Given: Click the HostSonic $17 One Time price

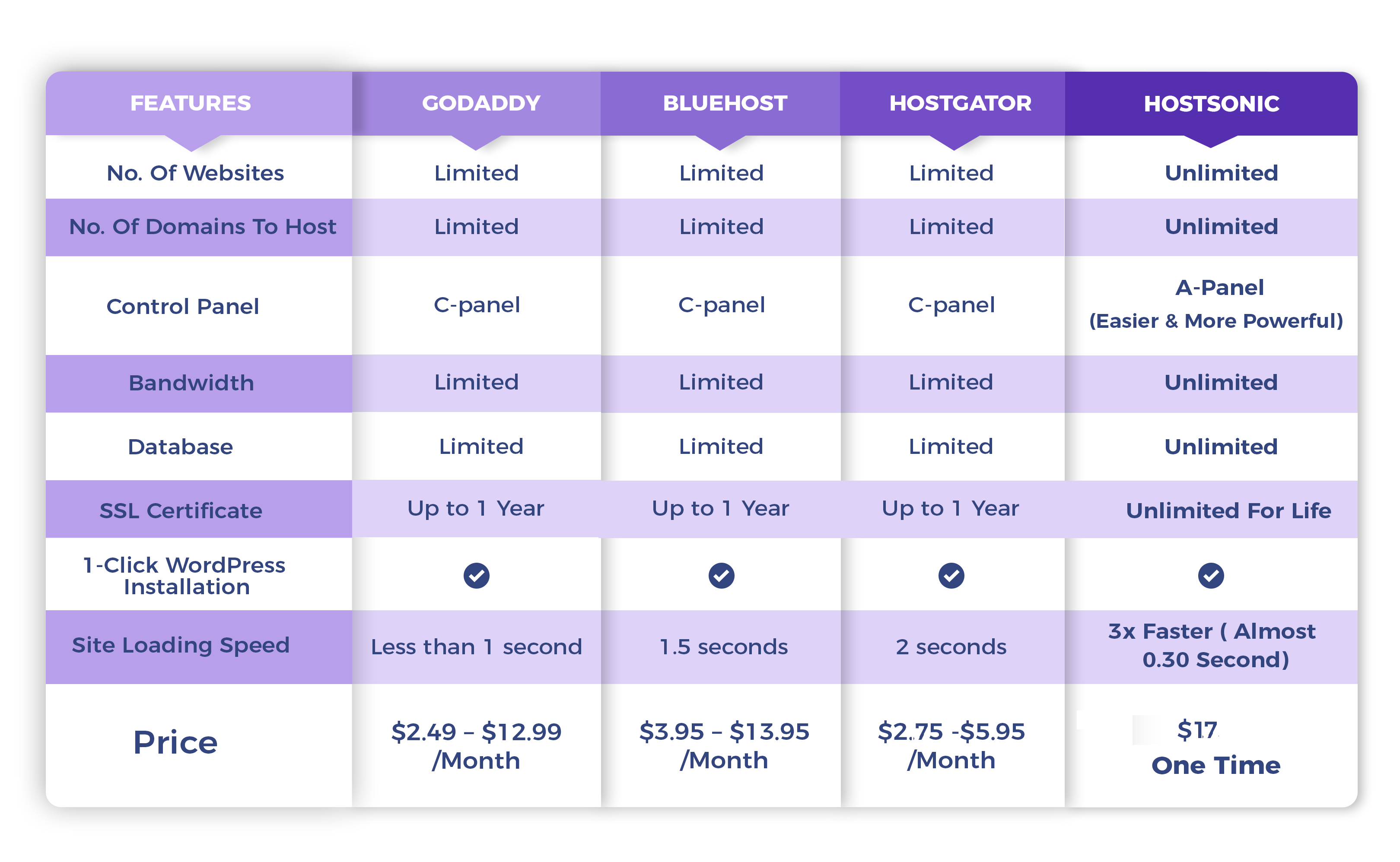Looking at the screenshot, I should [x=1215, y=748].
